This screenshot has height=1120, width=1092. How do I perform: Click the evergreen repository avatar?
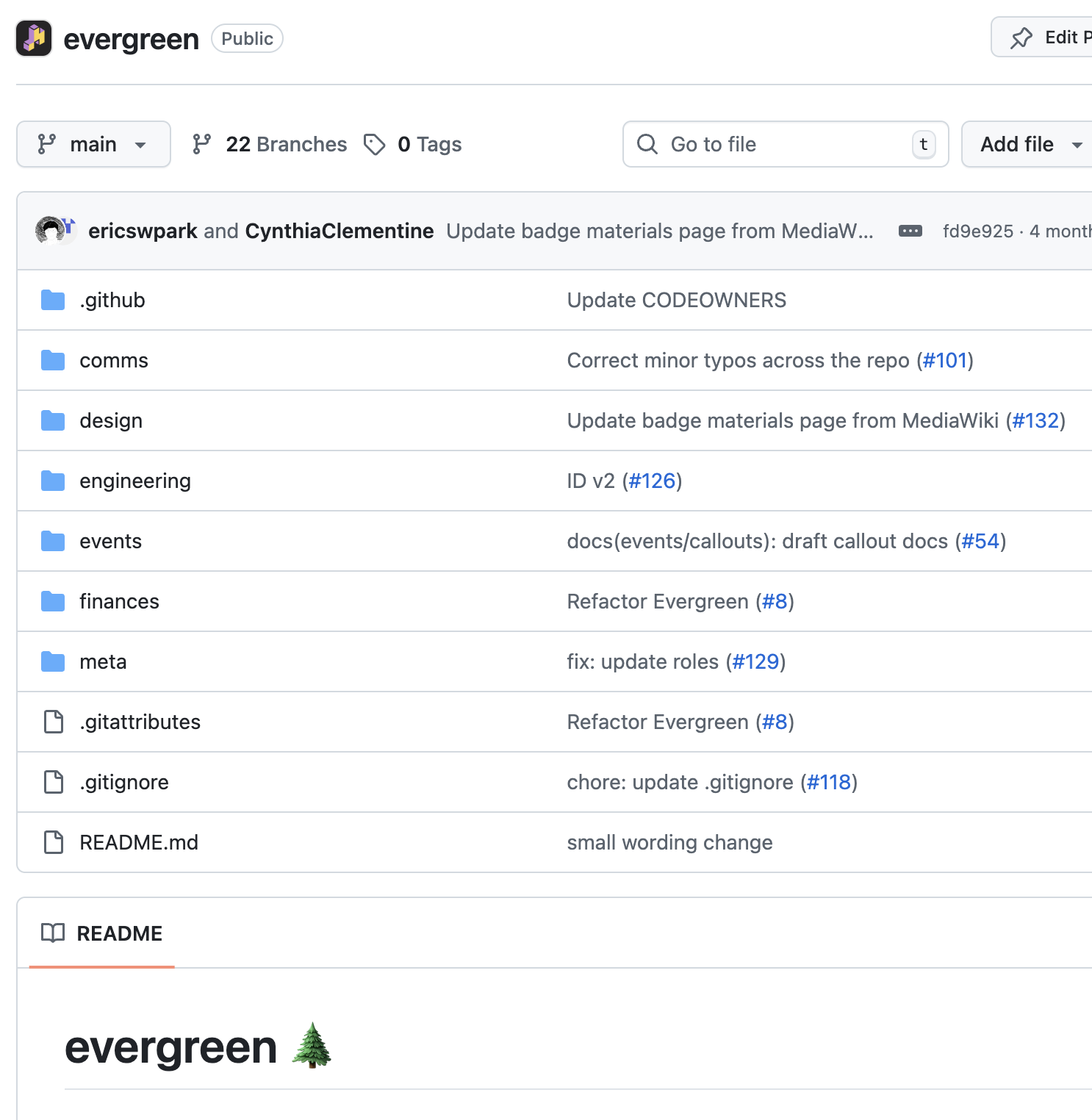click(x=32, y=37)
